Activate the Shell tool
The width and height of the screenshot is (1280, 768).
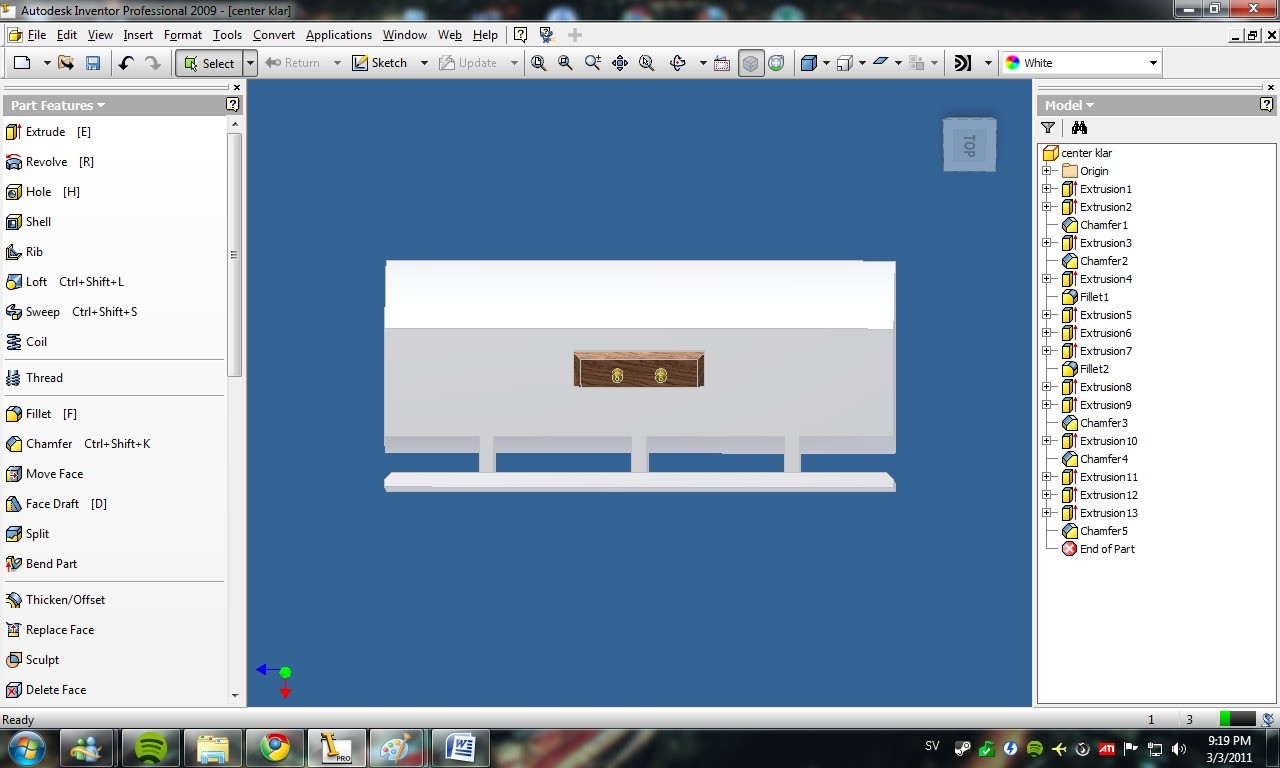[28, 222]
